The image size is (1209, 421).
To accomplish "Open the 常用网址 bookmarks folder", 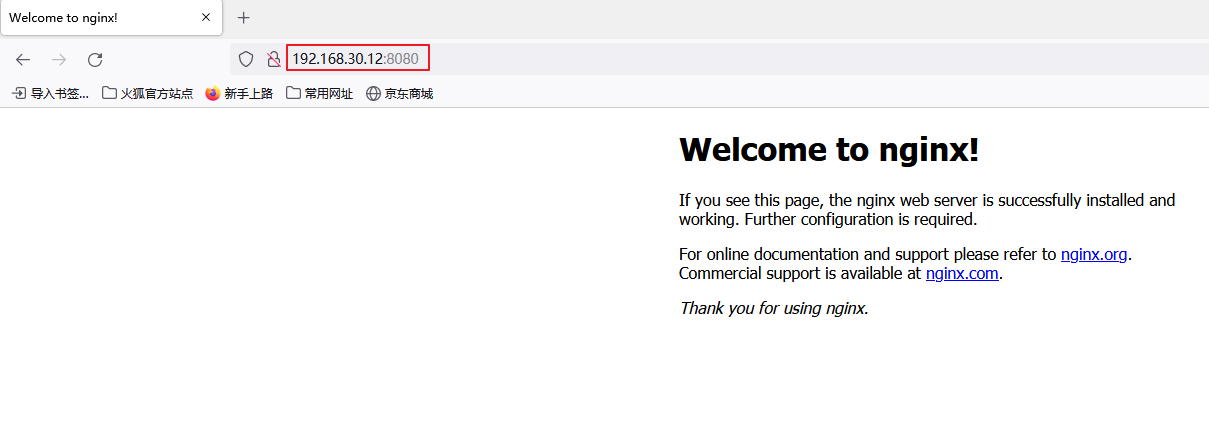I will (x=319, y=93).
